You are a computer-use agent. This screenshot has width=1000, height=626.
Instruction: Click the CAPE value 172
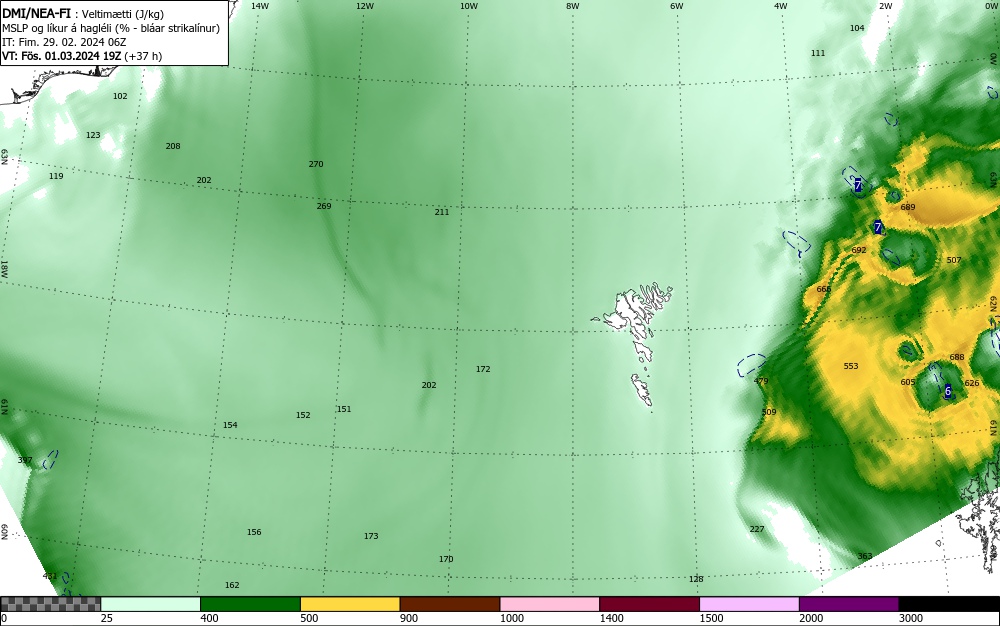coord(483,369)
